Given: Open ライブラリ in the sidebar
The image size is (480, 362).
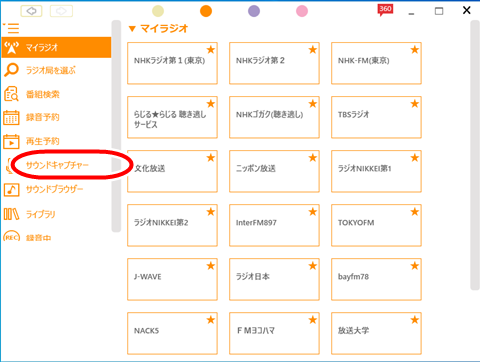Looking at the screenshot, I should [41, 214].
